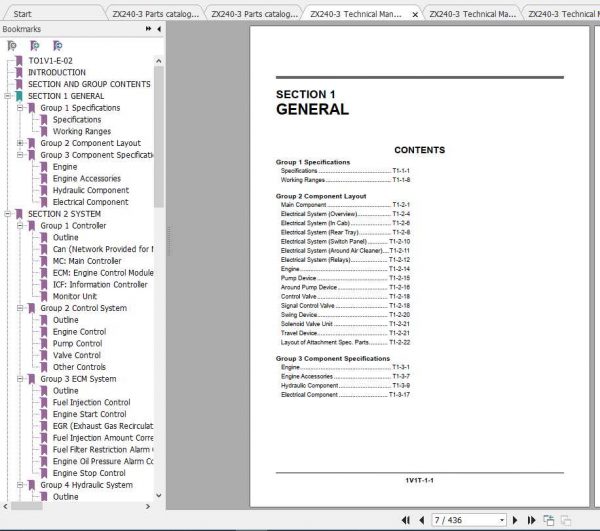This screenshot has height=531, width=600.
Task: Collapse Group 3 ECM System node
Action: (x=20, y=379)
